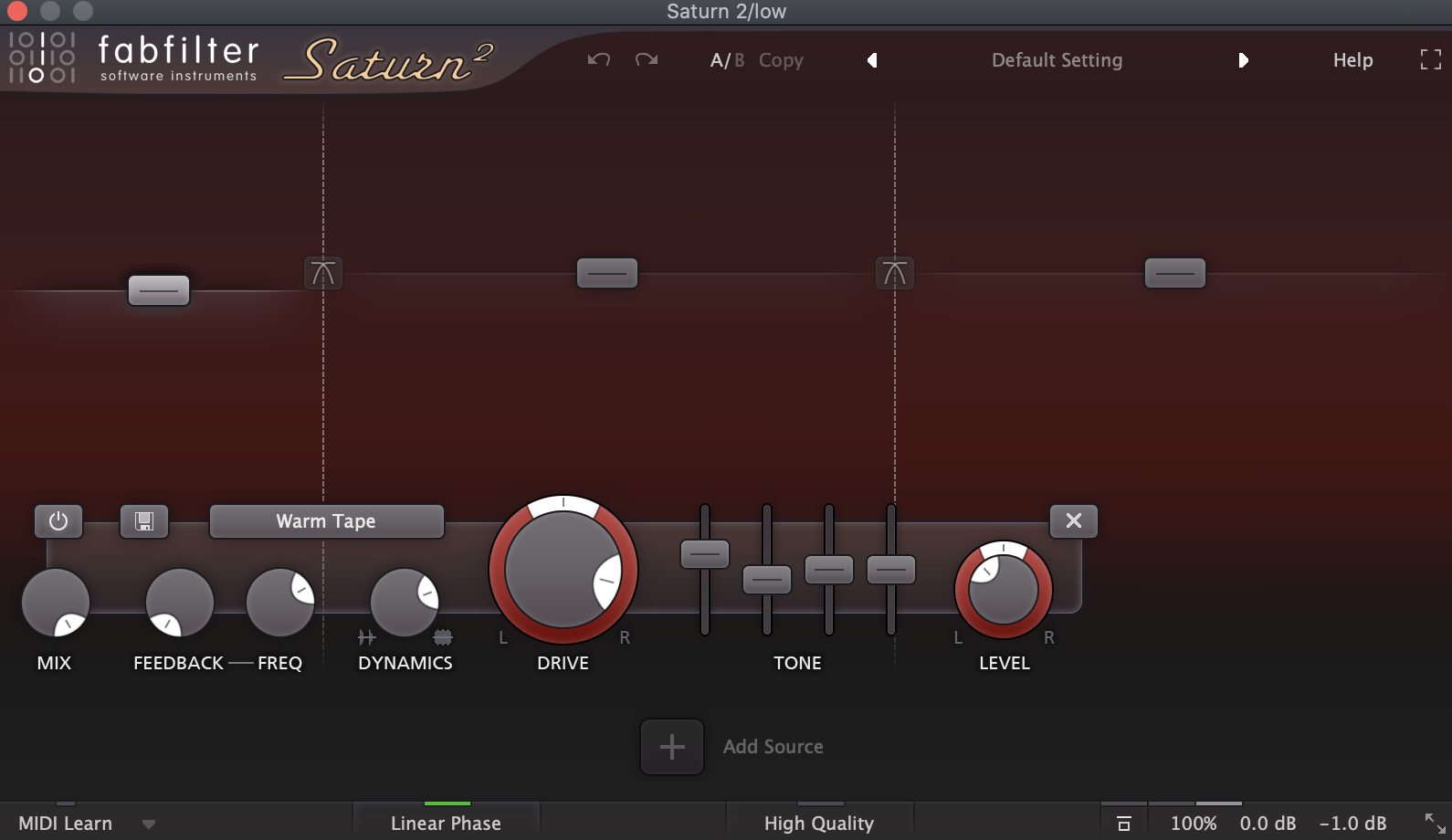Enable MIDI Learn
The height and width of the screenshot is (840, 1452).
point(66,824)
